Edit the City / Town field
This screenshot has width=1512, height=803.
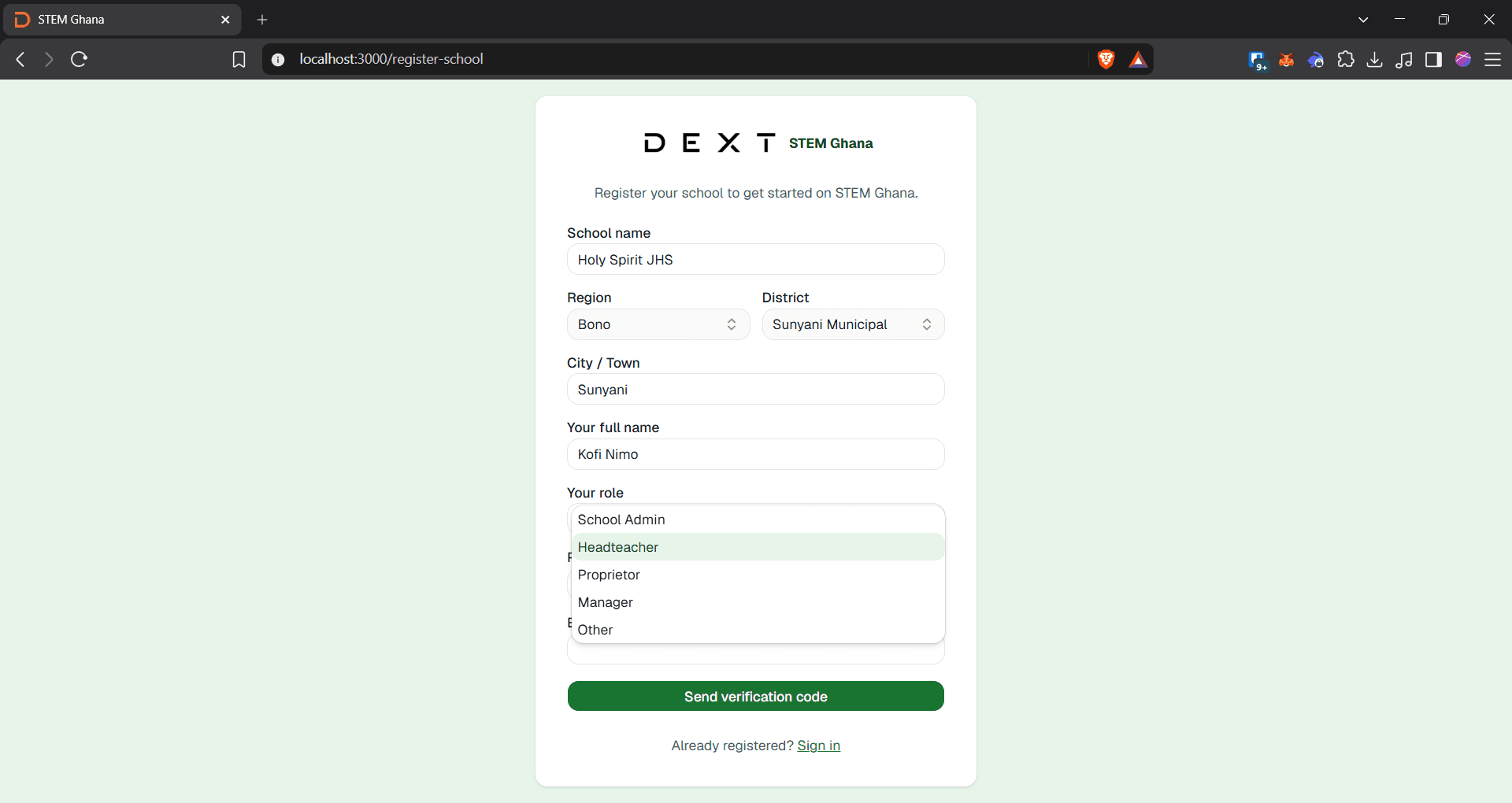coord(756,389)
